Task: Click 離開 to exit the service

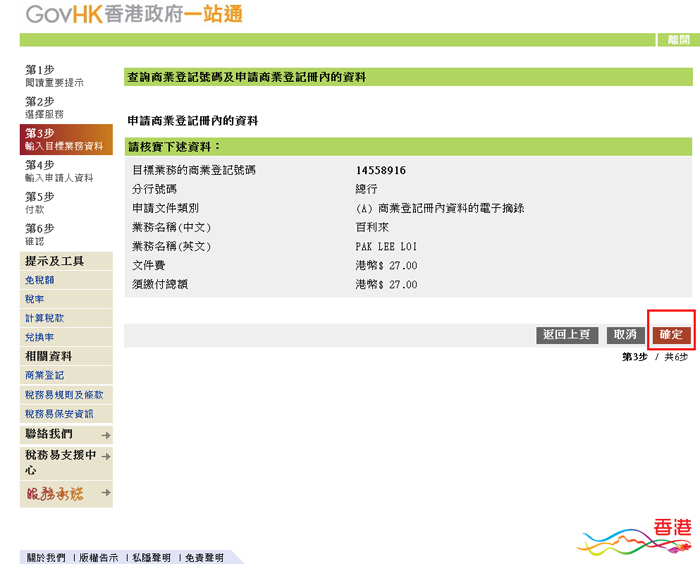Action: 678,40
